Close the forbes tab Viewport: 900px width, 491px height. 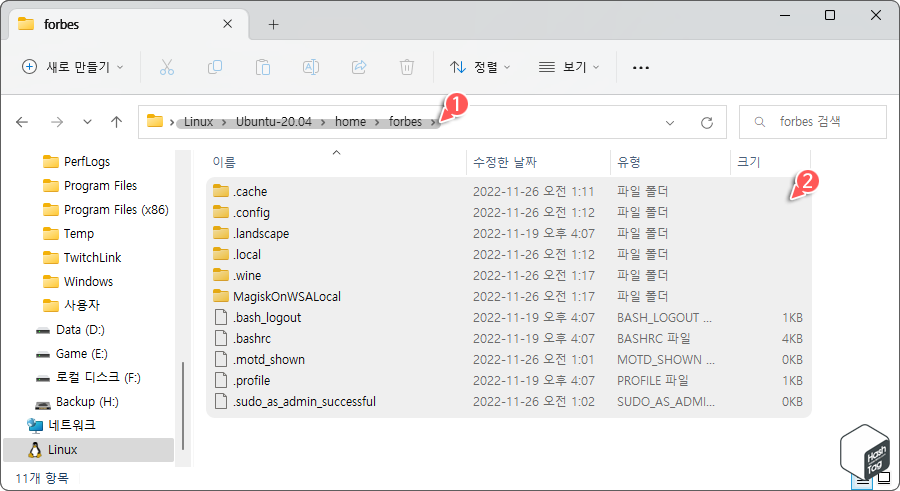pos(227,24)
